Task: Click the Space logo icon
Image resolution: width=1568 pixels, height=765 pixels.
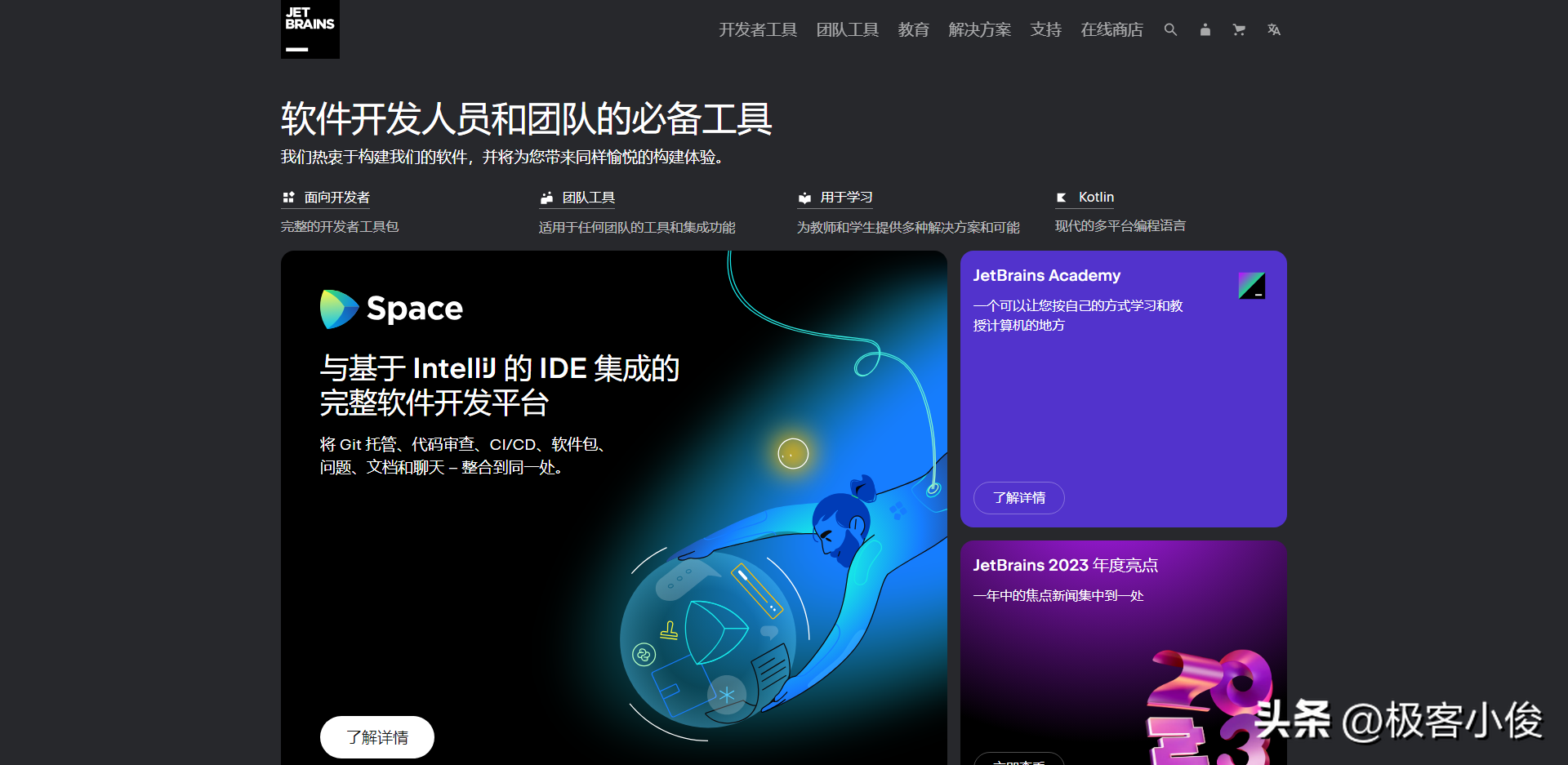Action: click(339, 309)
